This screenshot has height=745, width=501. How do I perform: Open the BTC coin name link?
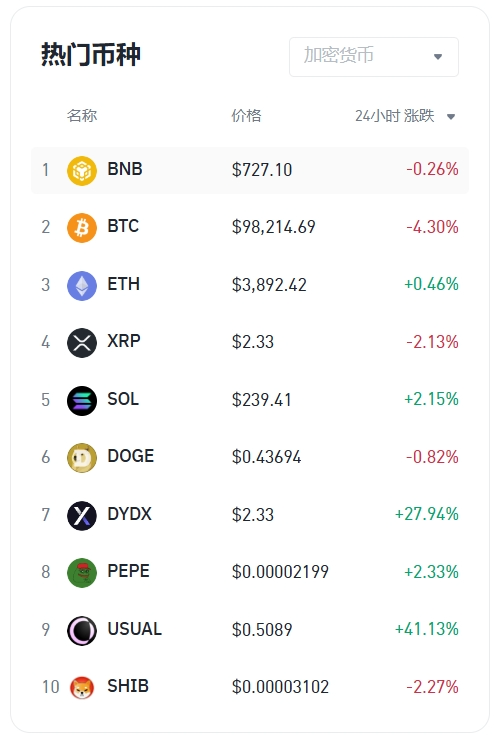click(x=123, y=226)
